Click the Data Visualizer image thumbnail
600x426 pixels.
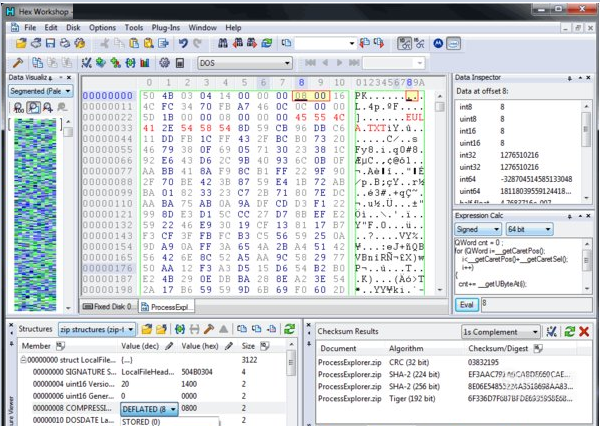coord(35,214)
